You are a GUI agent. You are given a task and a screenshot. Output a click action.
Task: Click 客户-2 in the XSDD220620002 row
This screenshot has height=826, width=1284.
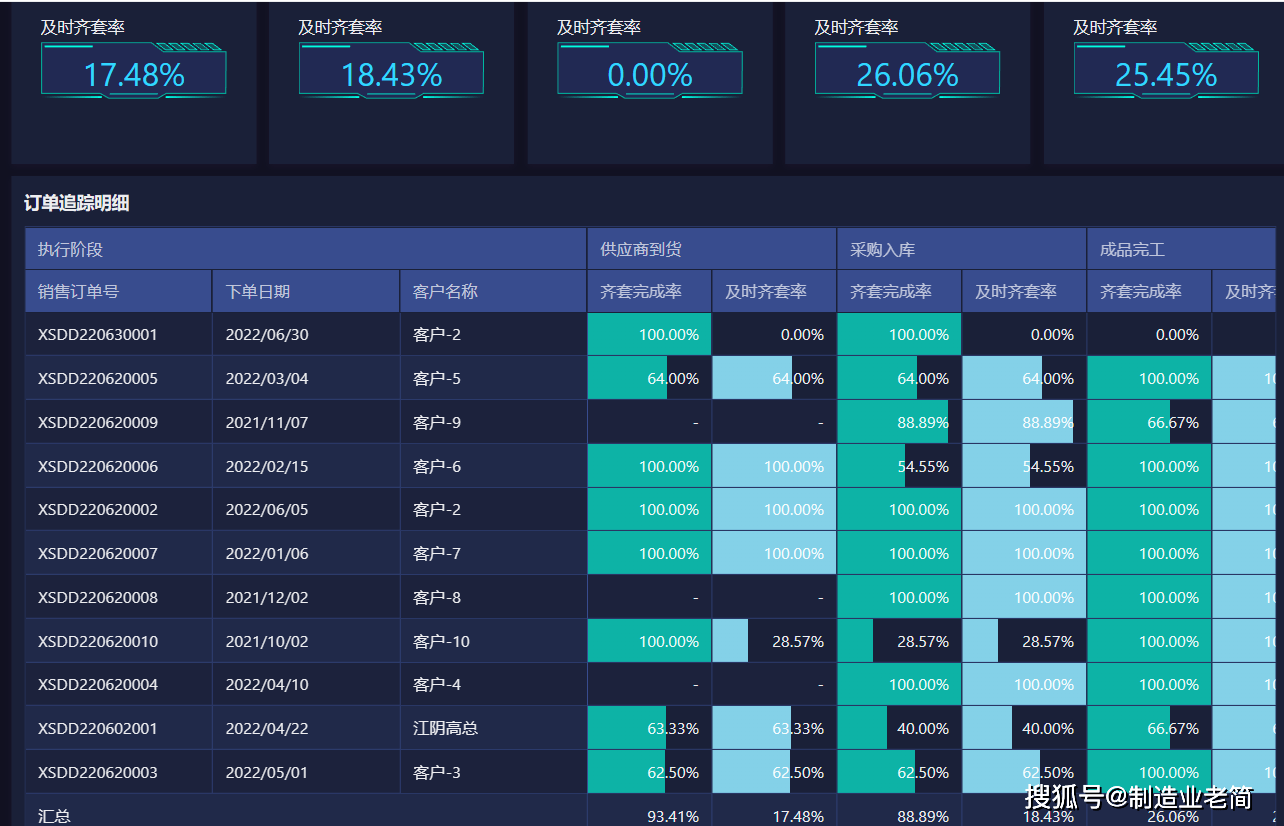437,510
